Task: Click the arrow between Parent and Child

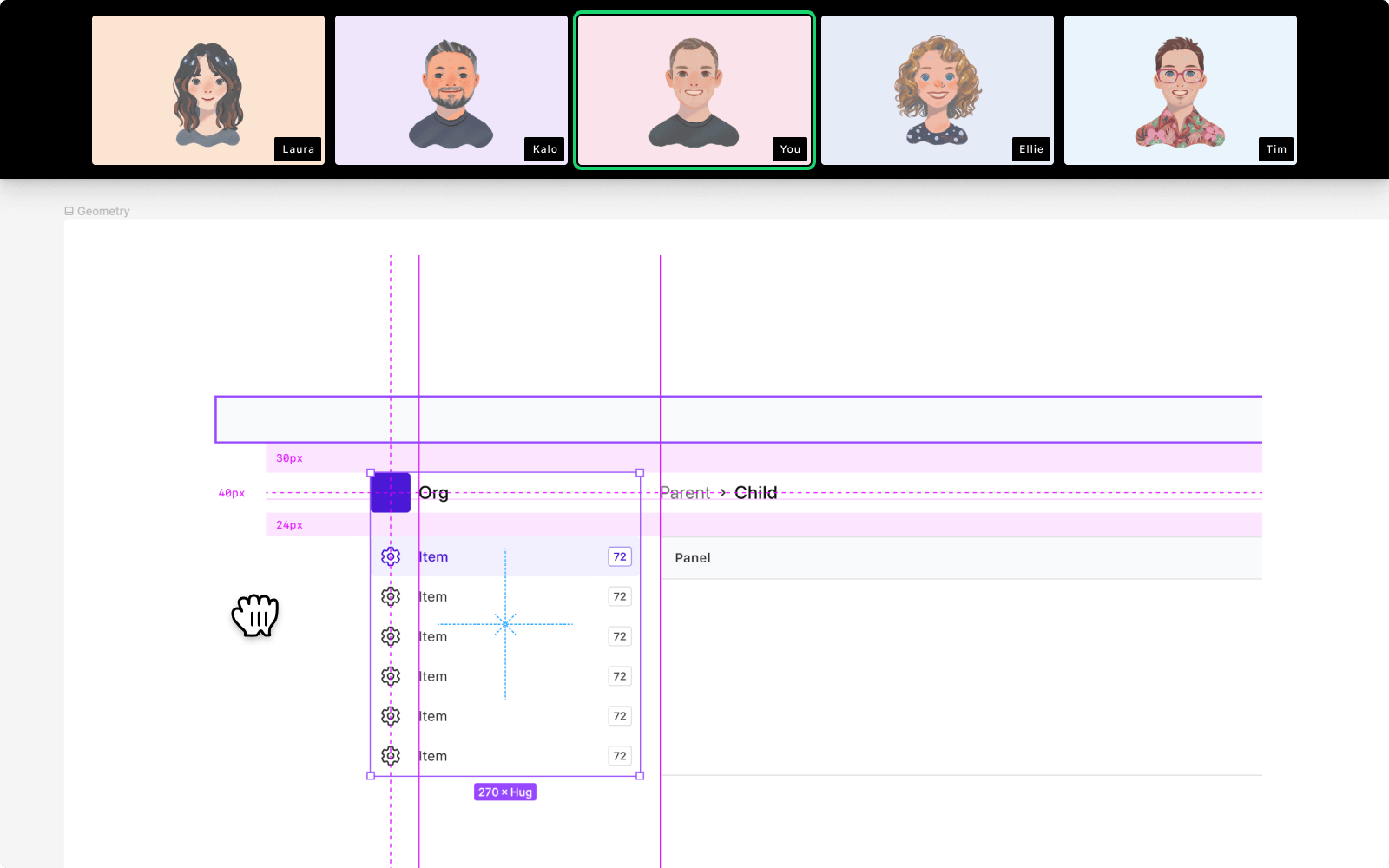Action: 723,492
